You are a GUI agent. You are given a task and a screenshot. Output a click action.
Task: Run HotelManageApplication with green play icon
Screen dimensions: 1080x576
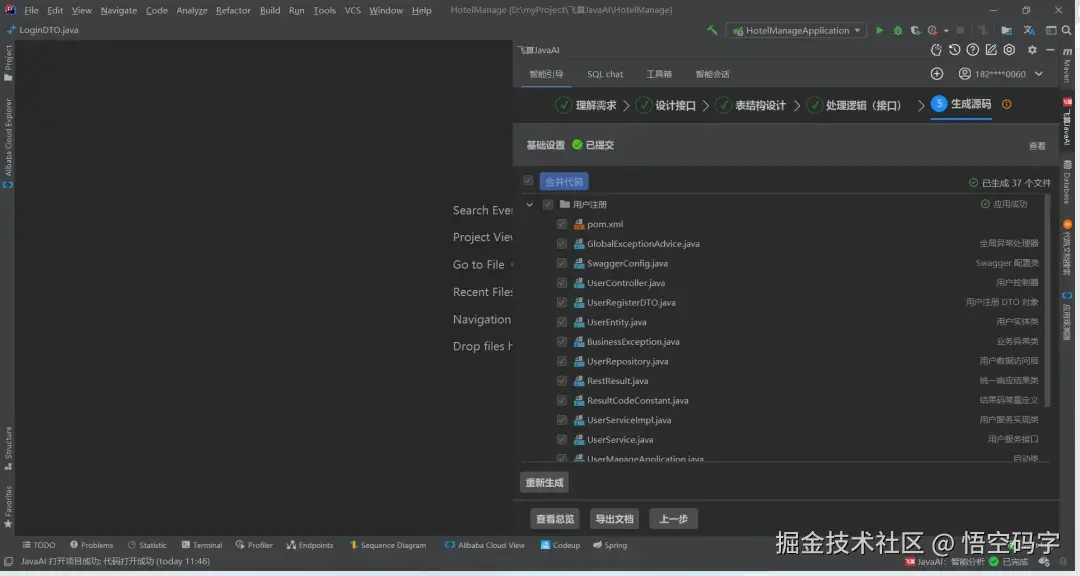point(880,30)
